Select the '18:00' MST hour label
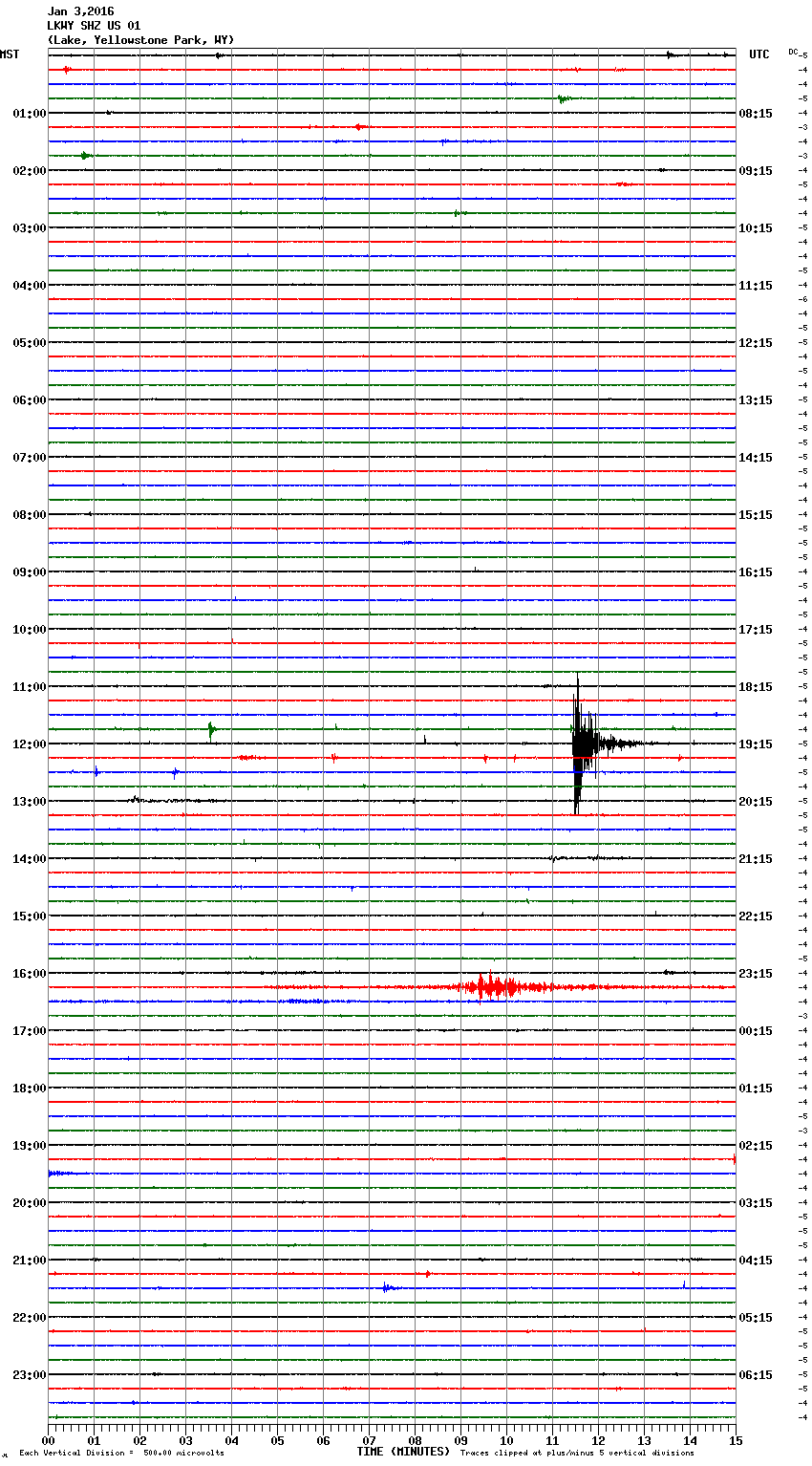Screen dimensions: 812x1466 [30, 1089]
